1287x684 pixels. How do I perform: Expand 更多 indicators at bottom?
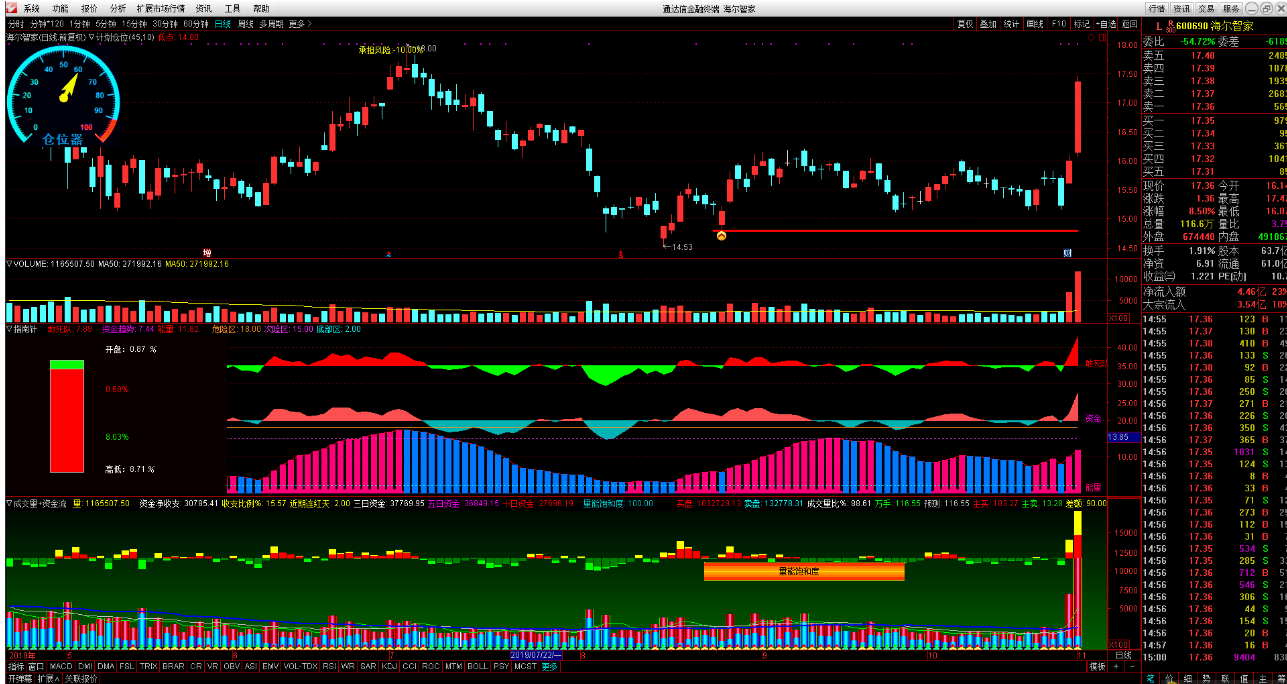pyautogui.click(x=550, y=665)
